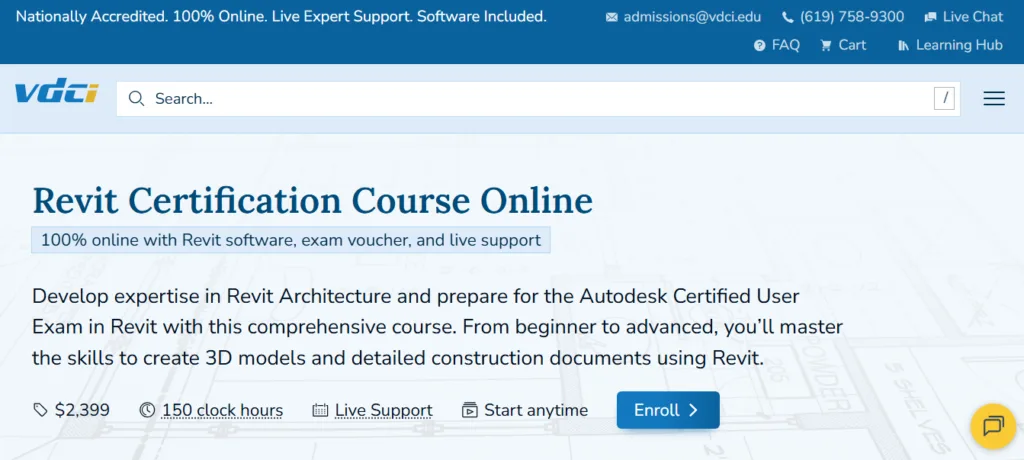This screenshot has height=460, width=1024.
Task: Click the slash shortcut key in search bar
Action: [944, 99]
